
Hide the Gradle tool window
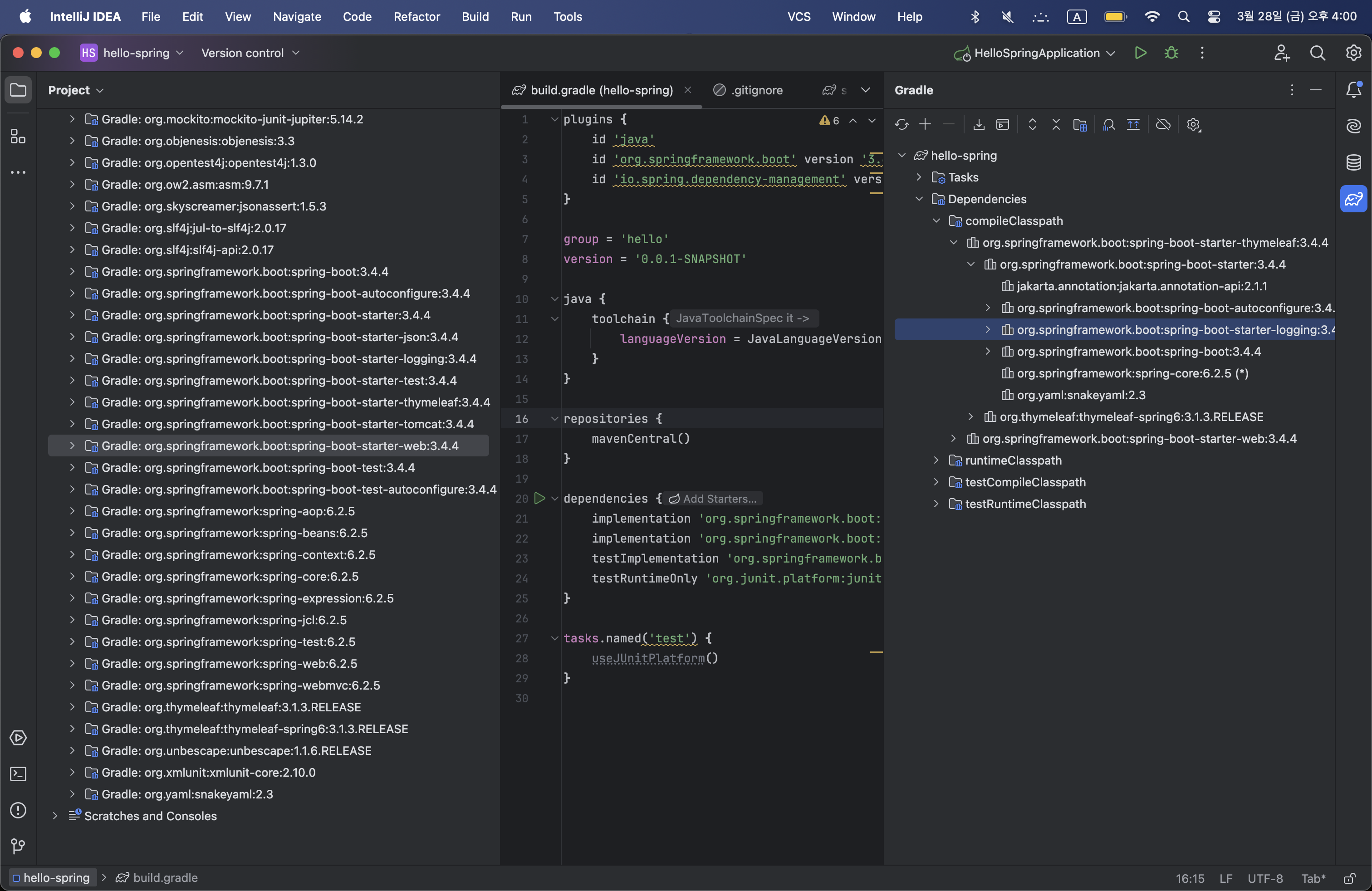[1315, 90]
